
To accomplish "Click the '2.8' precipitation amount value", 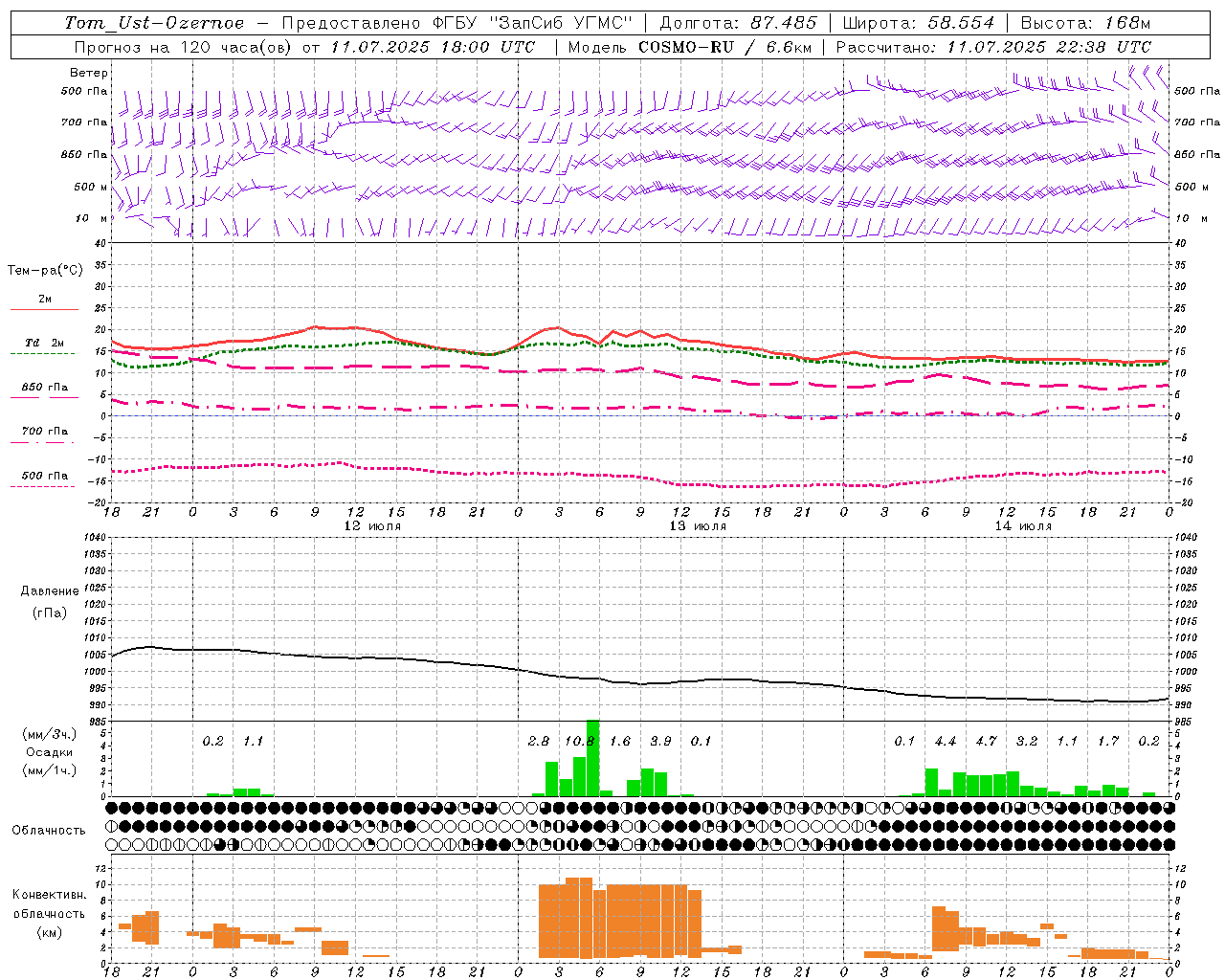I will click(539, 742).
